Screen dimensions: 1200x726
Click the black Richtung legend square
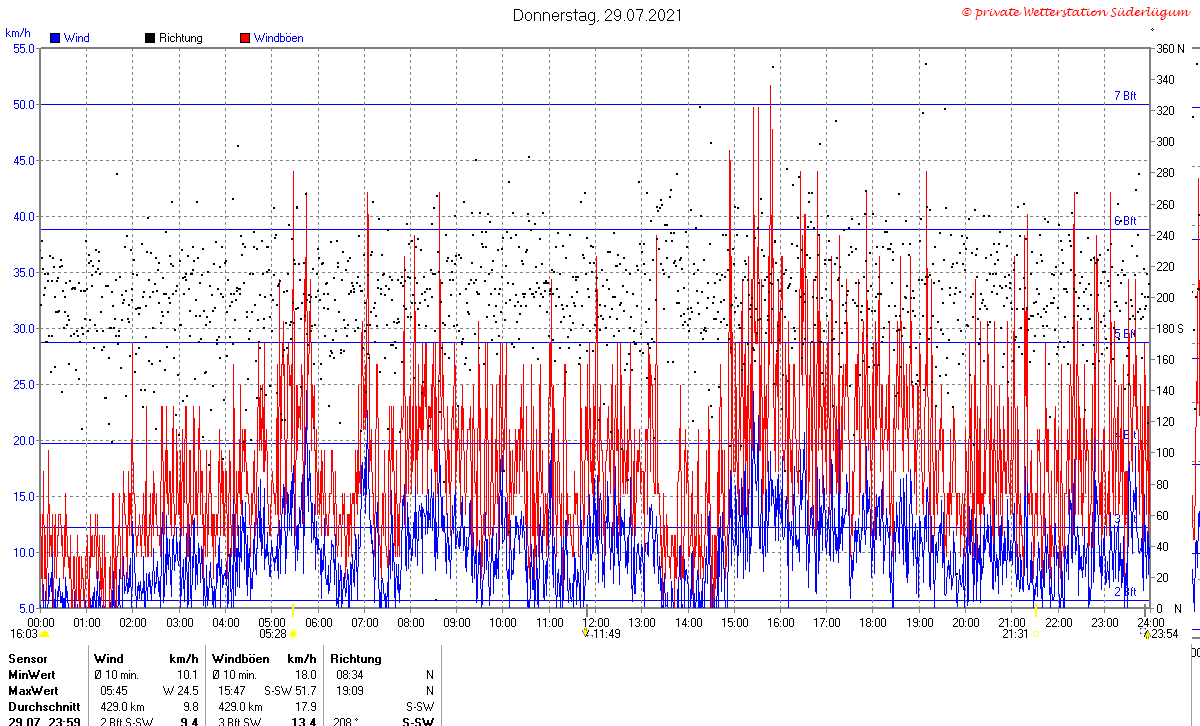point(150,38)
